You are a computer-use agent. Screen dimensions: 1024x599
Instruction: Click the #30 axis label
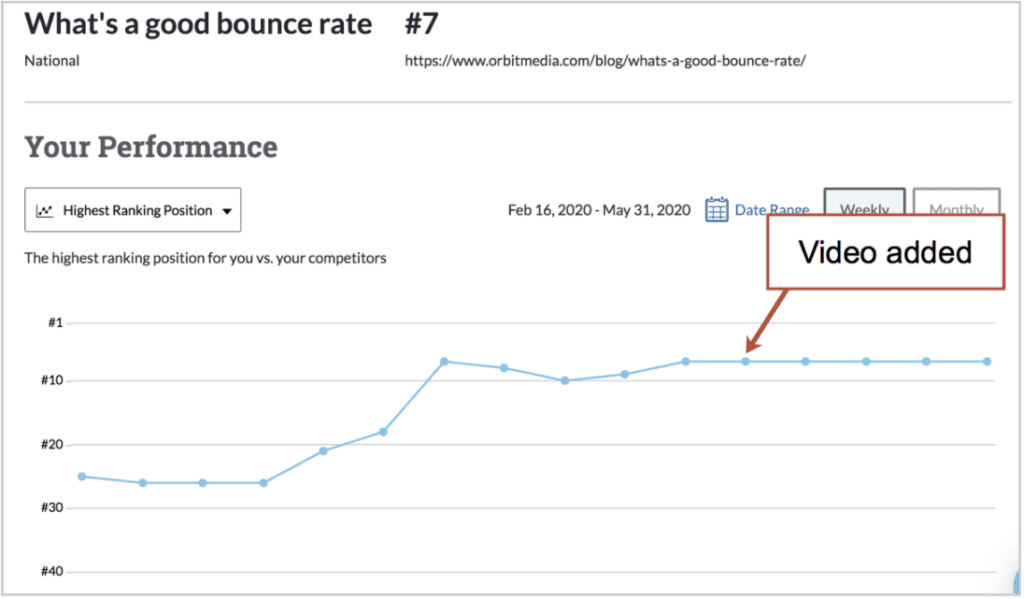click(x=52, y=508)
